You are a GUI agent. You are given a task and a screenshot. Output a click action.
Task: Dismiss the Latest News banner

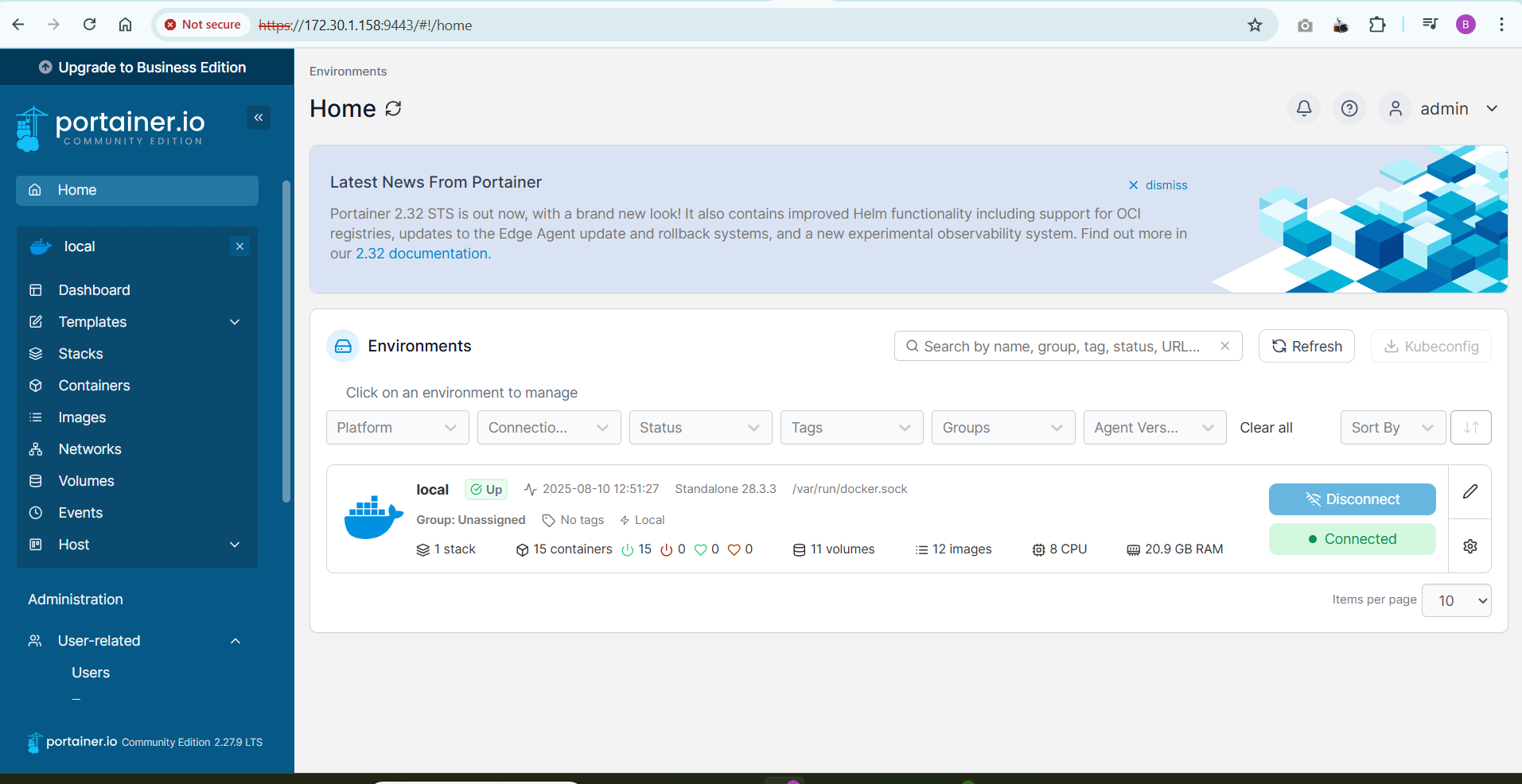[x=1158, y=184]
